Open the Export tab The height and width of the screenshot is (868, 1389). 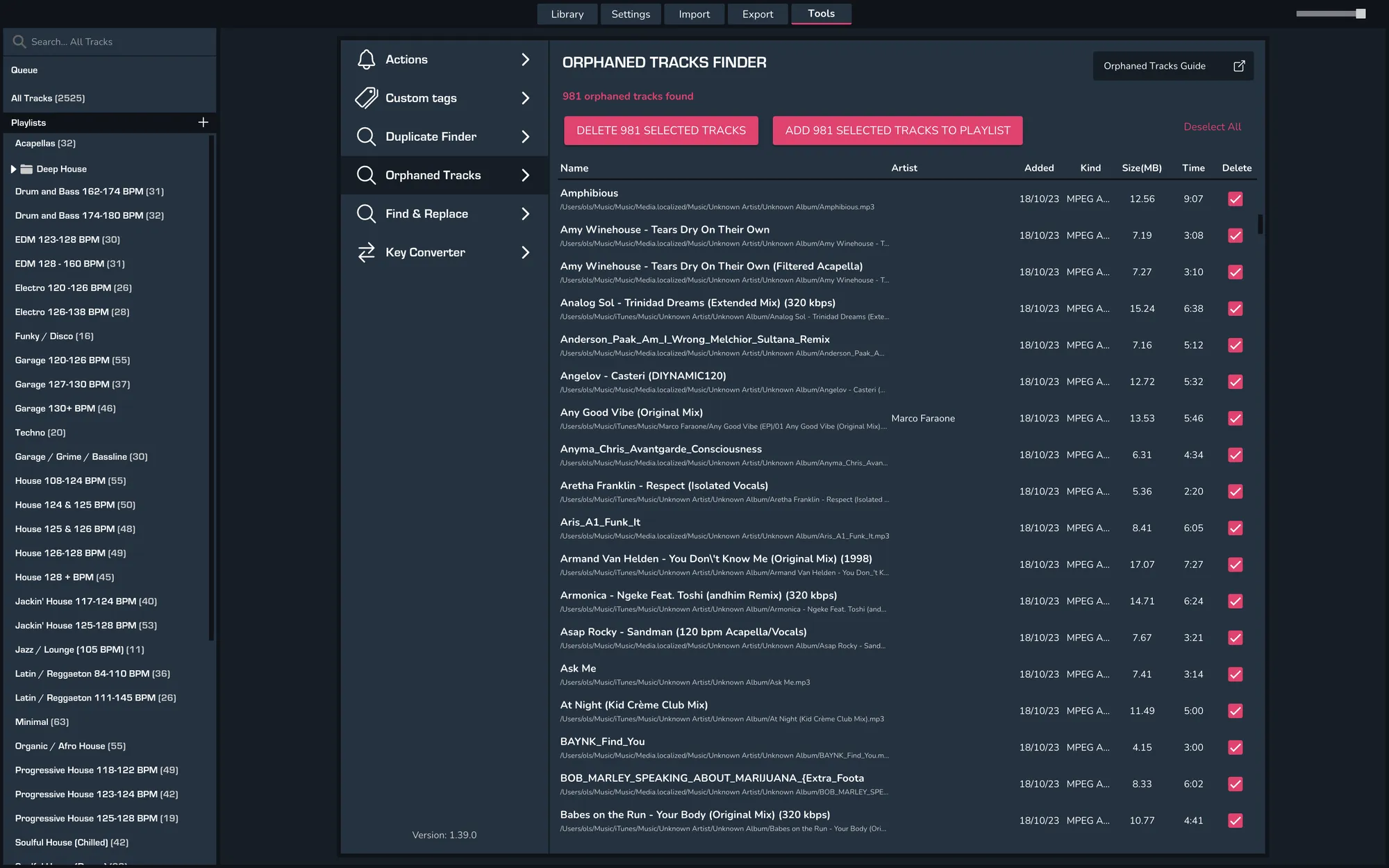[757, 14]
